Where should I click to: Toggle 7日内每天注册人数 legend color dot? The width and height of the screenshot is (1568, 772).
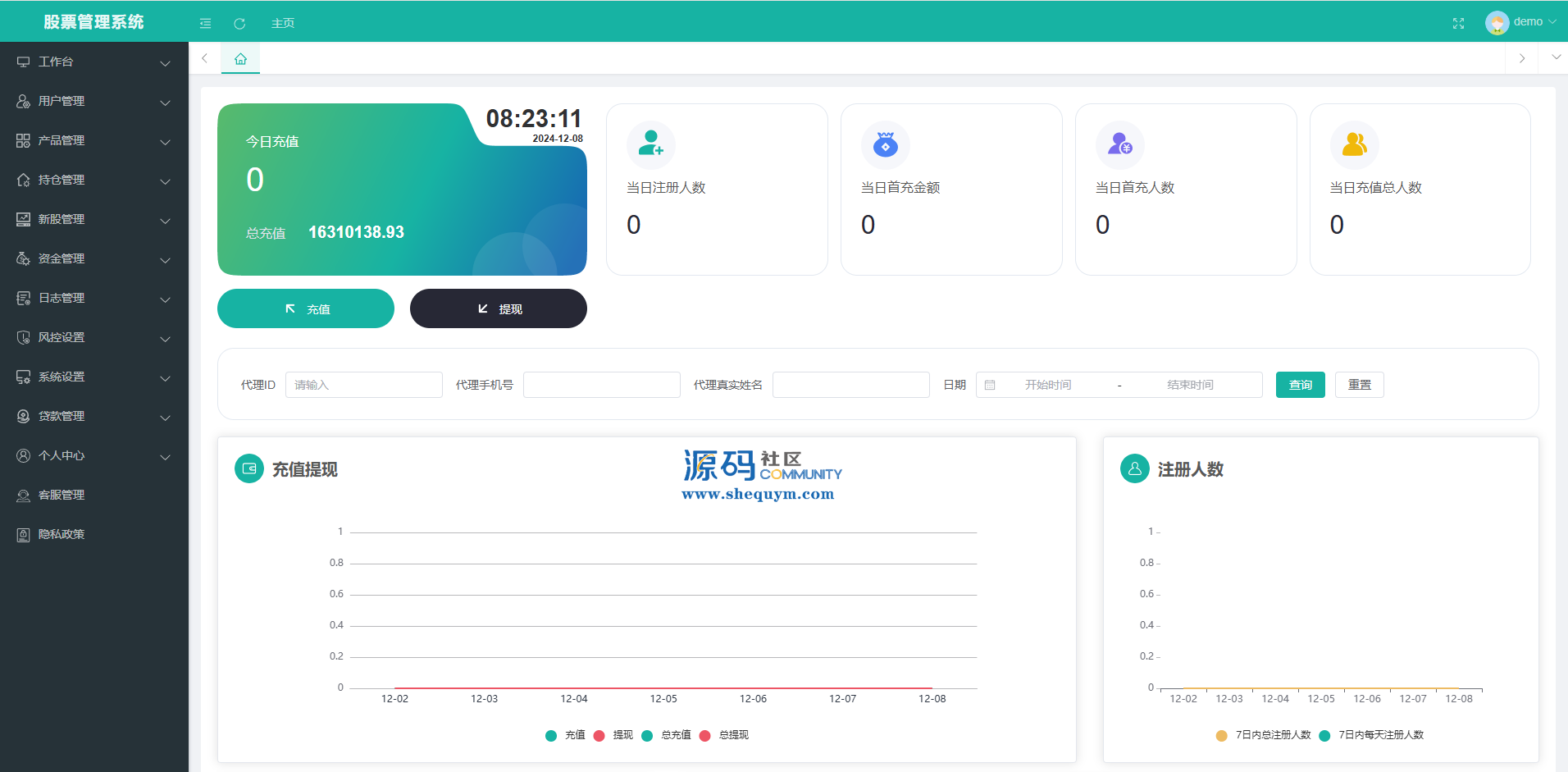tap(1324, 735)
